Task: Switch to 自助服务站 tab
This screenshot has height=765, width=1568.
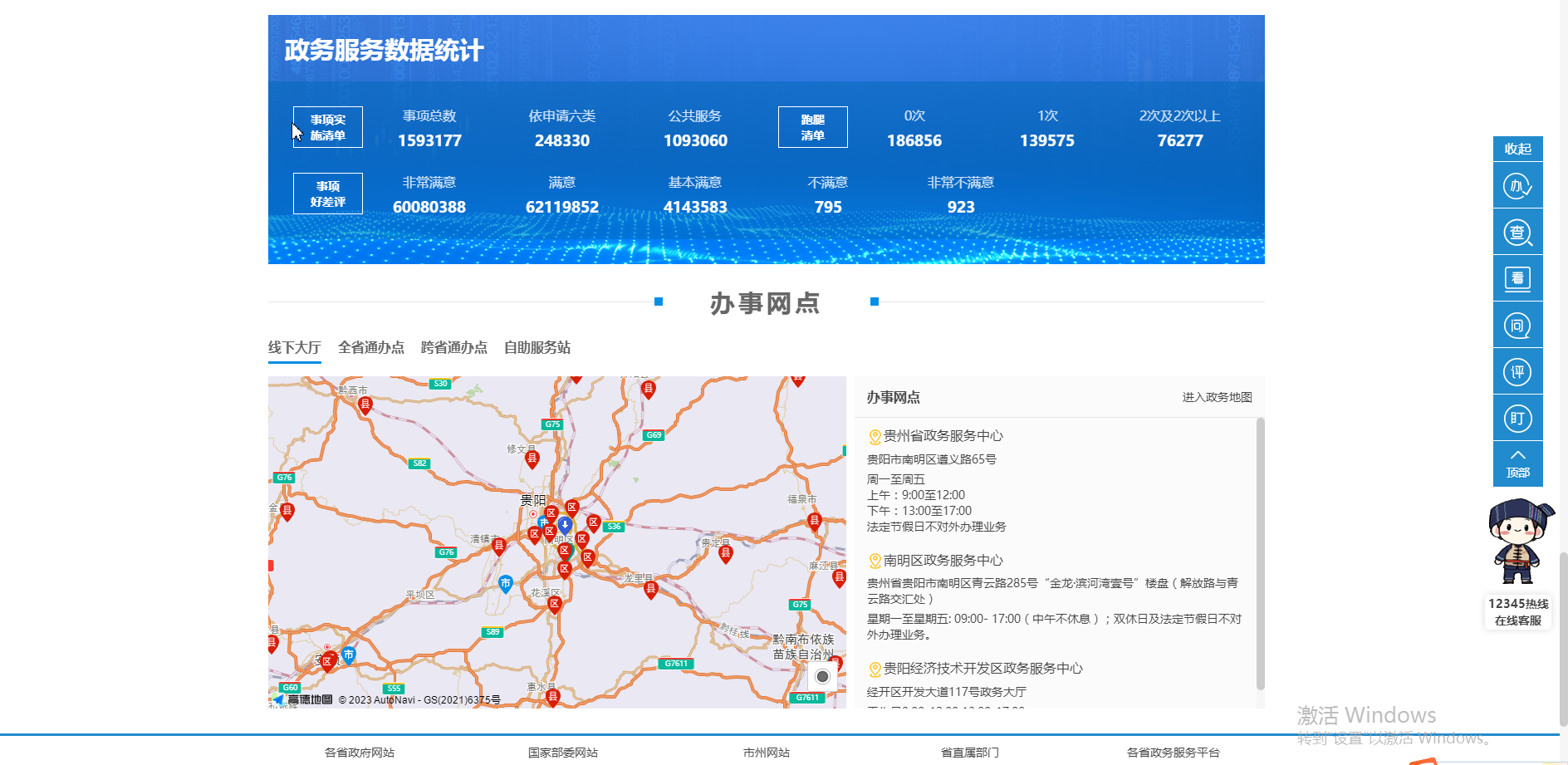Action: click(537, 347)
